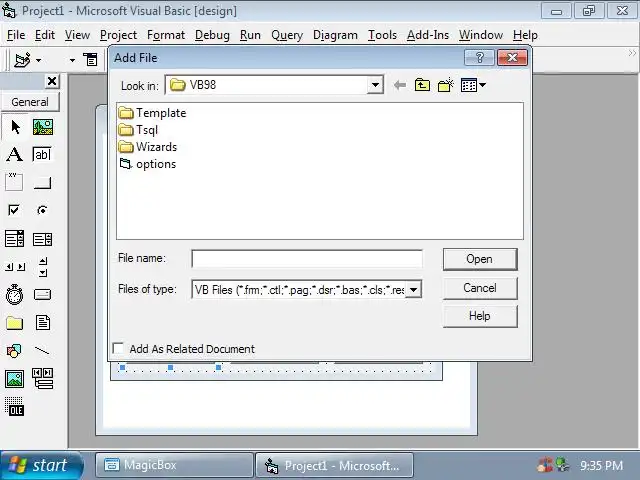This screenshot has width=640, height=480.
Task: Click the Windows start button
Action: [x=40, y=465]
